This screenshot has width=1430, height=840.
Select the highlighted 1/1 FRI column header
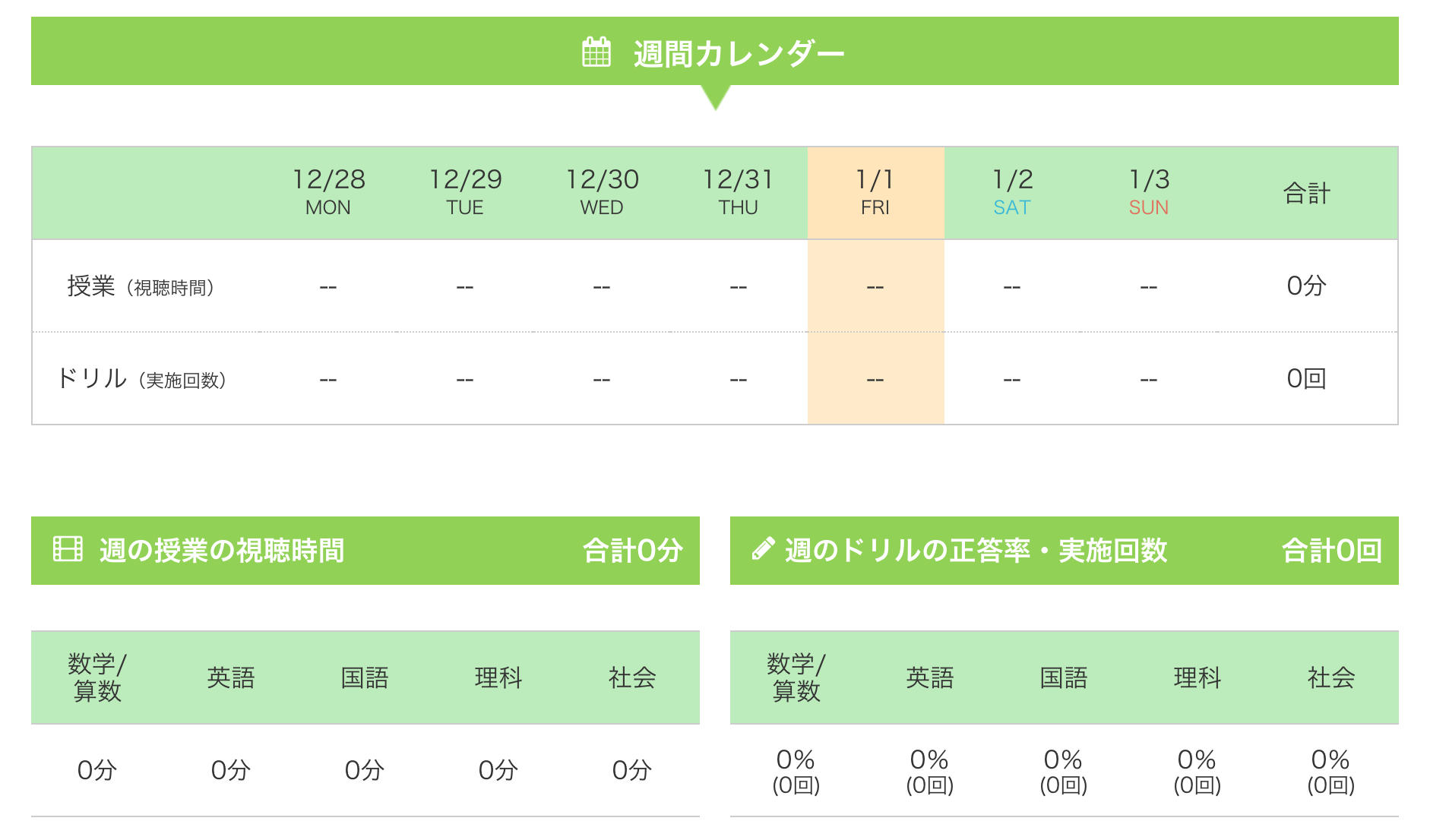(x=875, y=192)
